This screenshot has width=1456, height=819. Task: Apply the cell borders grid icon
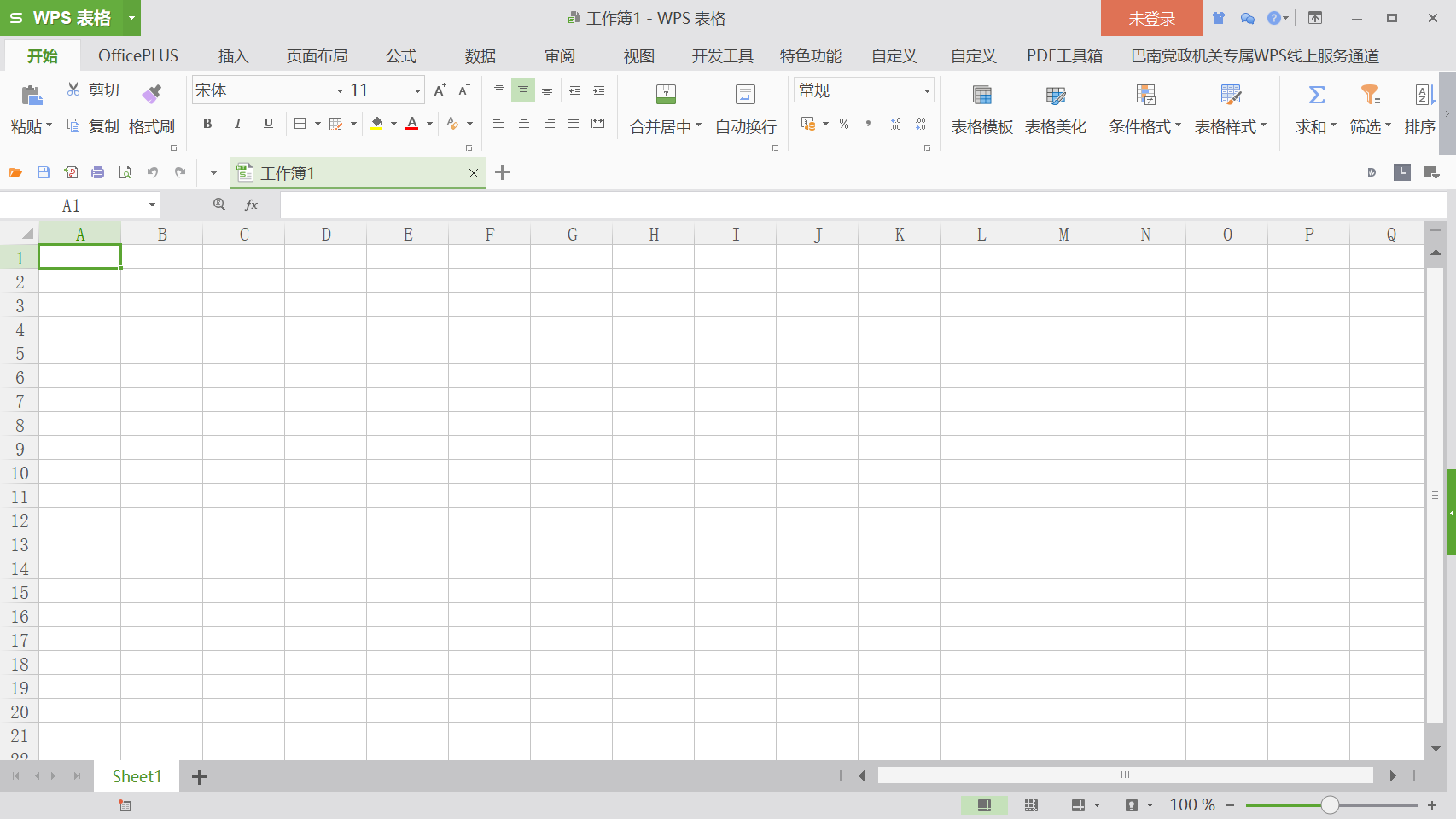[300, 124]
